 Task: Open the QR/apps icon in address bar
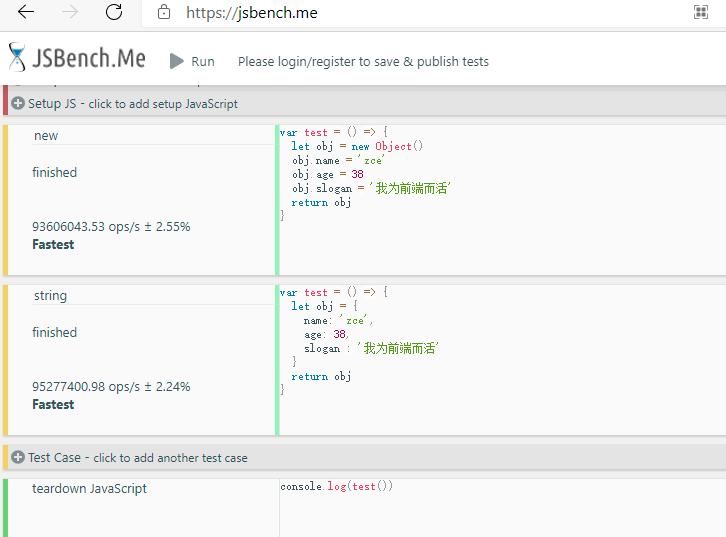point(701,12)
